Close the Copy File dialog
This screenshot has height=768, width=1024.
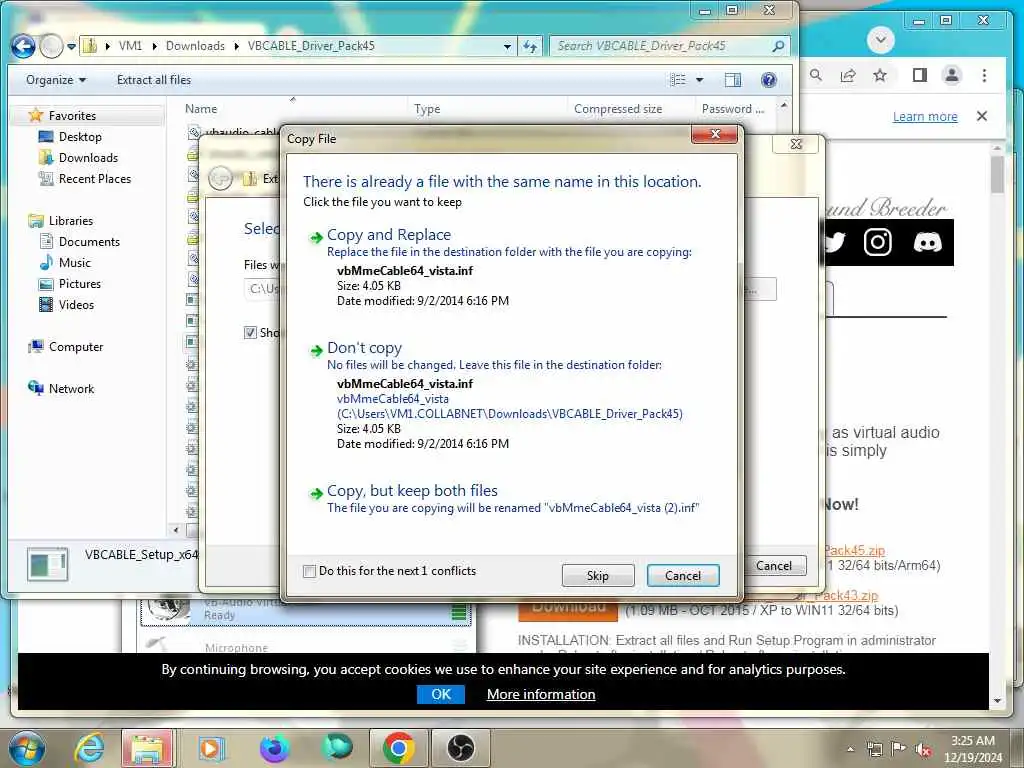(714, 134)
